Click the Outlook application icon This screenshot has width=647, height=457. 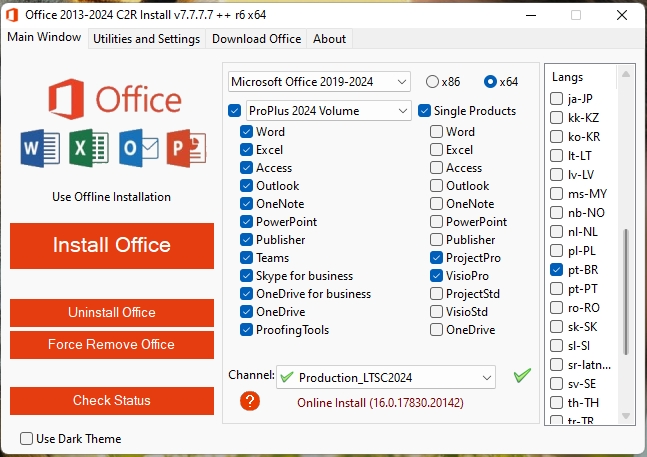tap(139, 148)
